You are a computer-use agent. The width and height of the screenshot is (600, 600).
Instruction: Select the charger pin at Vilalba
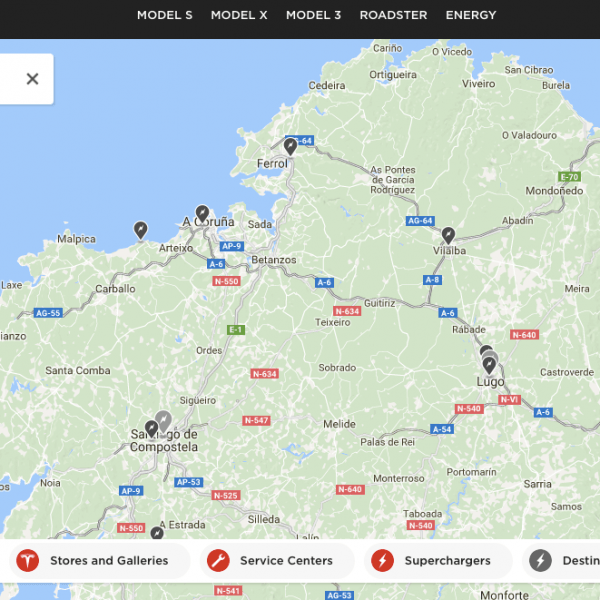[x=448, y=236]
